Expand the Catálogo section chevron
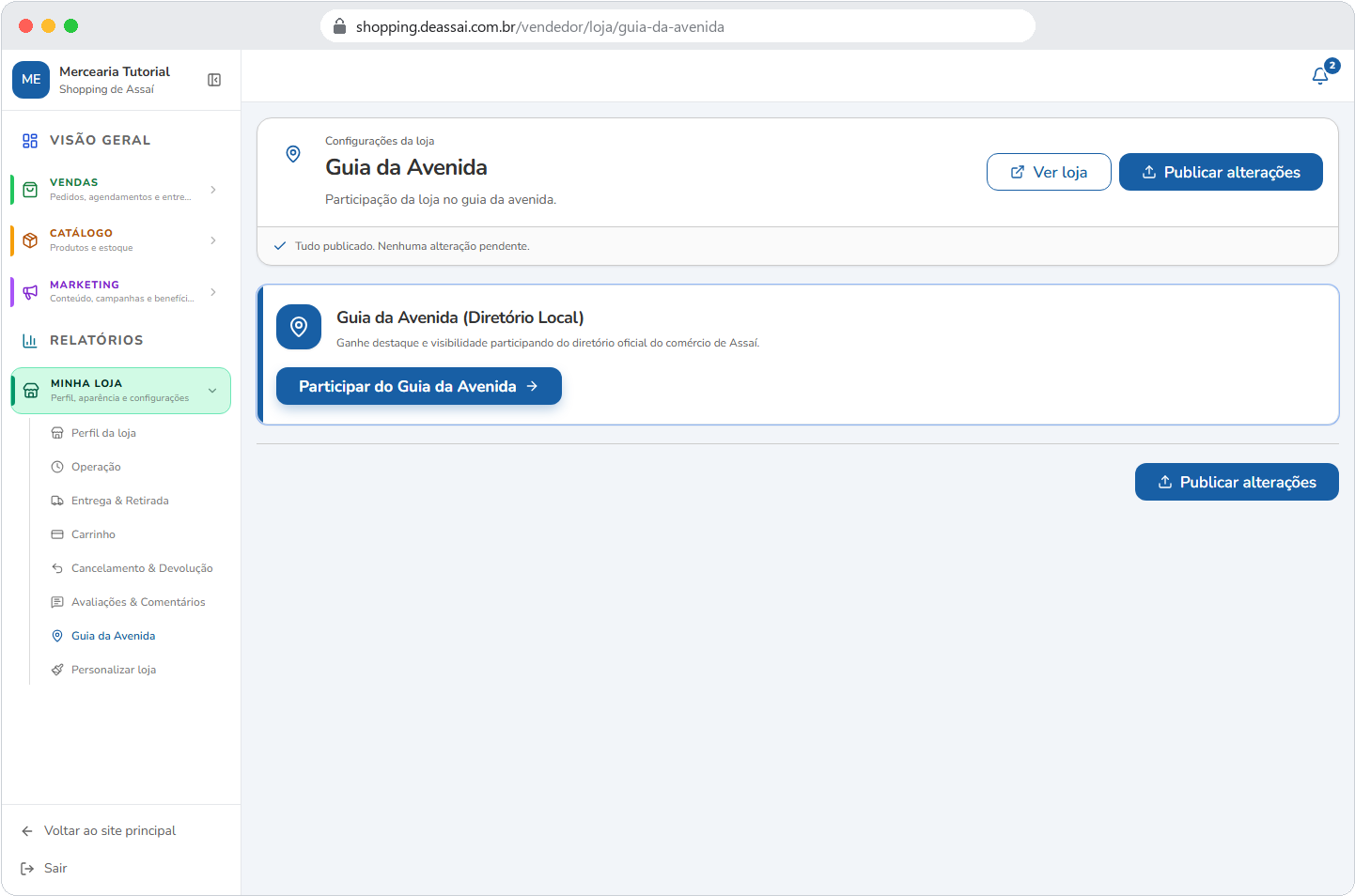 (213, 240)
